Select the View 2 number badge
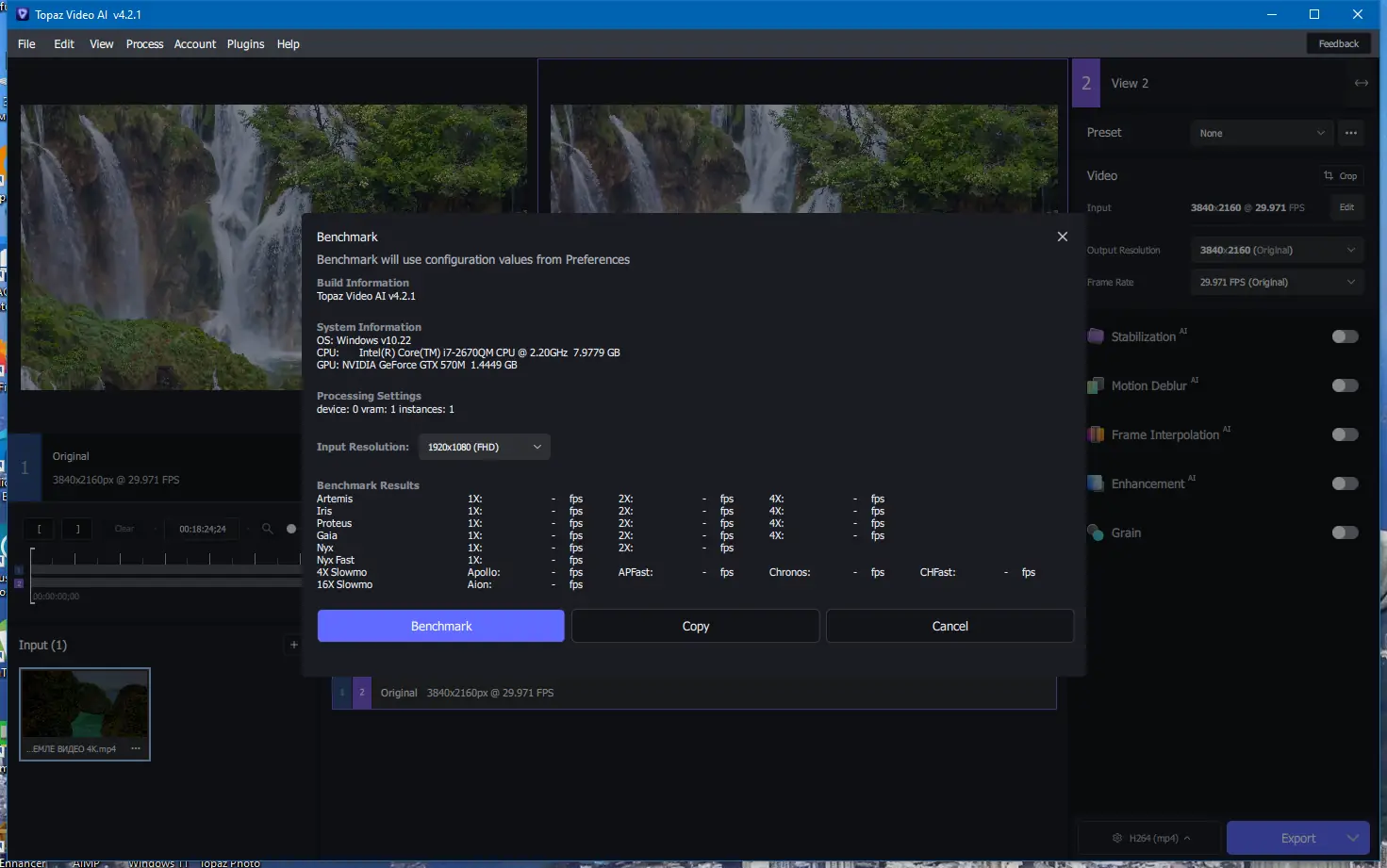This screenshot has width=1387, height=868. tap(1086, 83)
